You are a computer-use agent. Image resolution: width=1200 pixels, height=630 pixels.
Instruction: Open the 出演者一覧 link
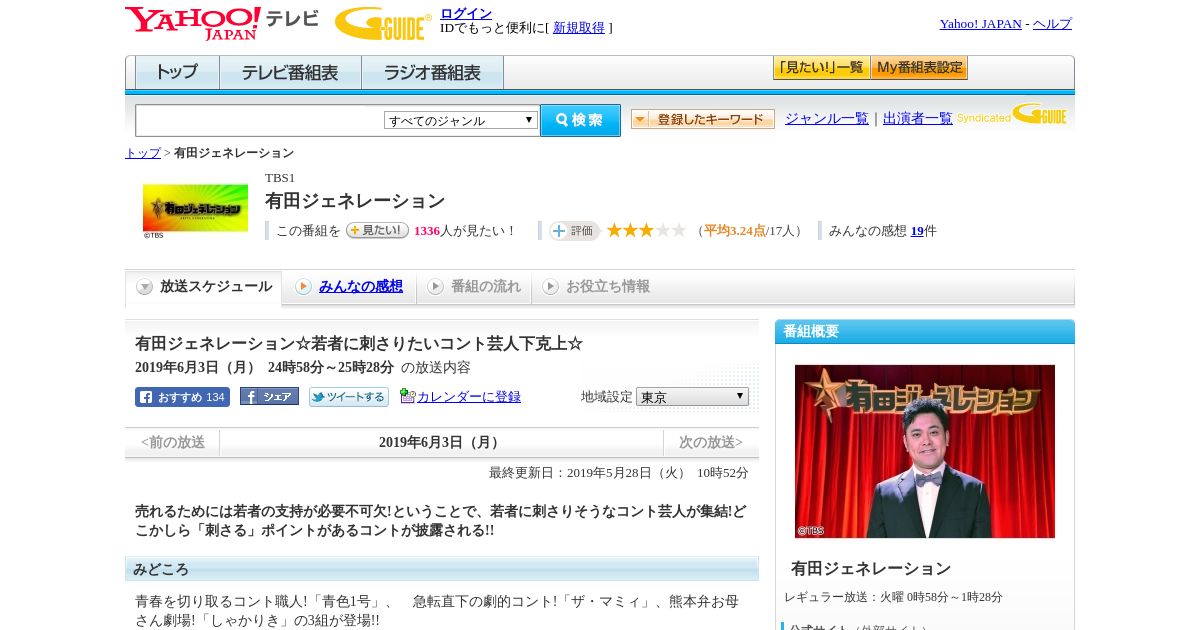917,118
